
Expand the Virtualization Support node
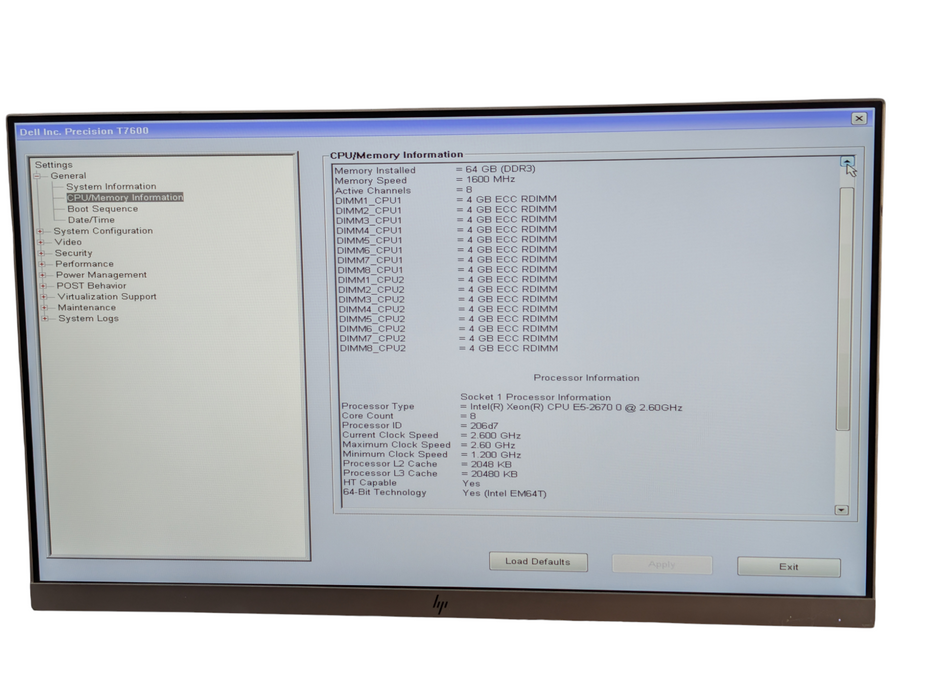44,297
